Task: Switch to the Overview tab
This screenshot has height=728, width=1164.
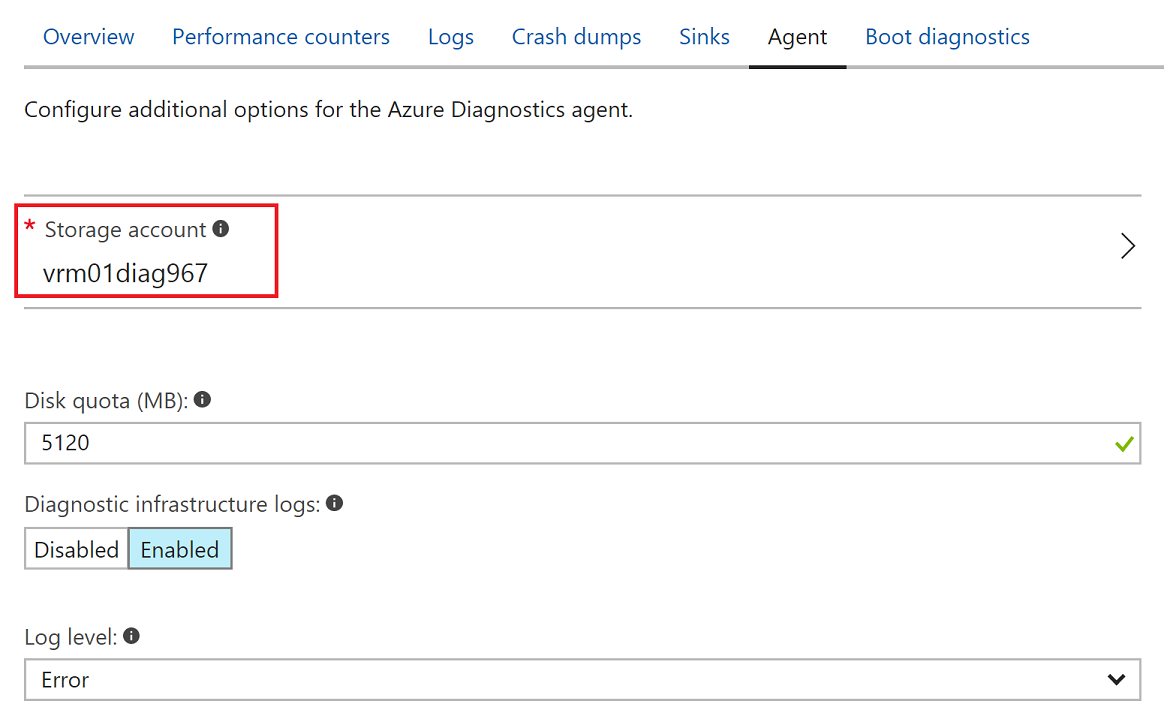Action: tap(88, 36)
